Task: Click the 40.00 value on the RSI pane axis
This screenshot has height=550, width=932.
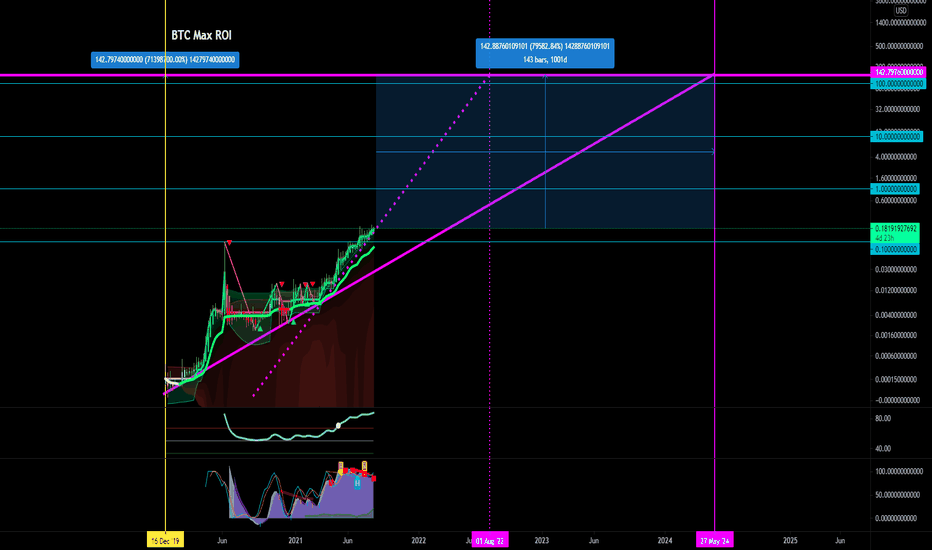Action: tap(883, 449)
